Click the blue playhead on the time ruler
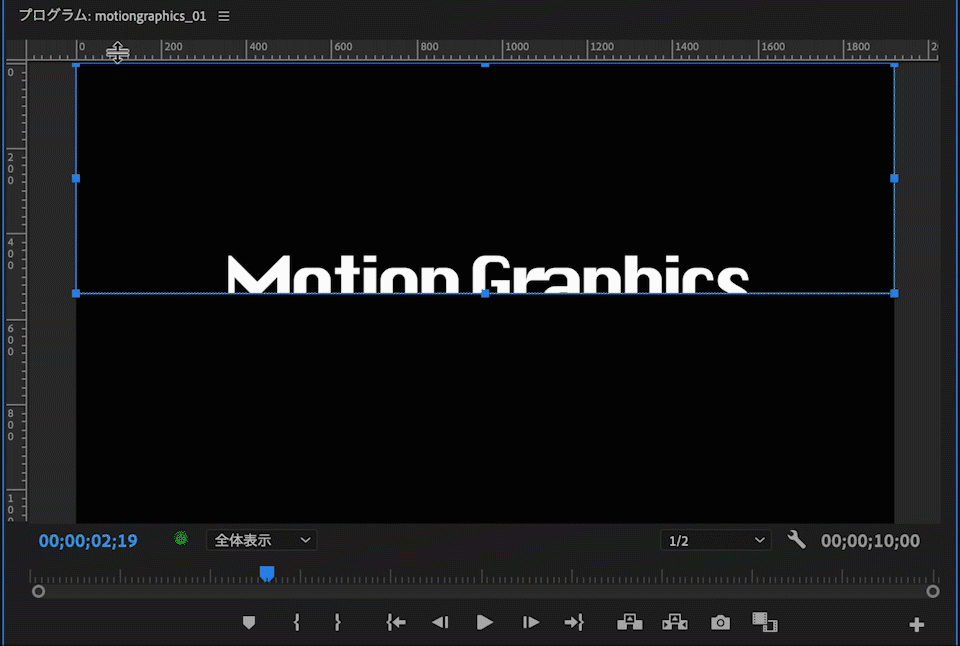This screenshot has width=960, height=646. [267, 573]
